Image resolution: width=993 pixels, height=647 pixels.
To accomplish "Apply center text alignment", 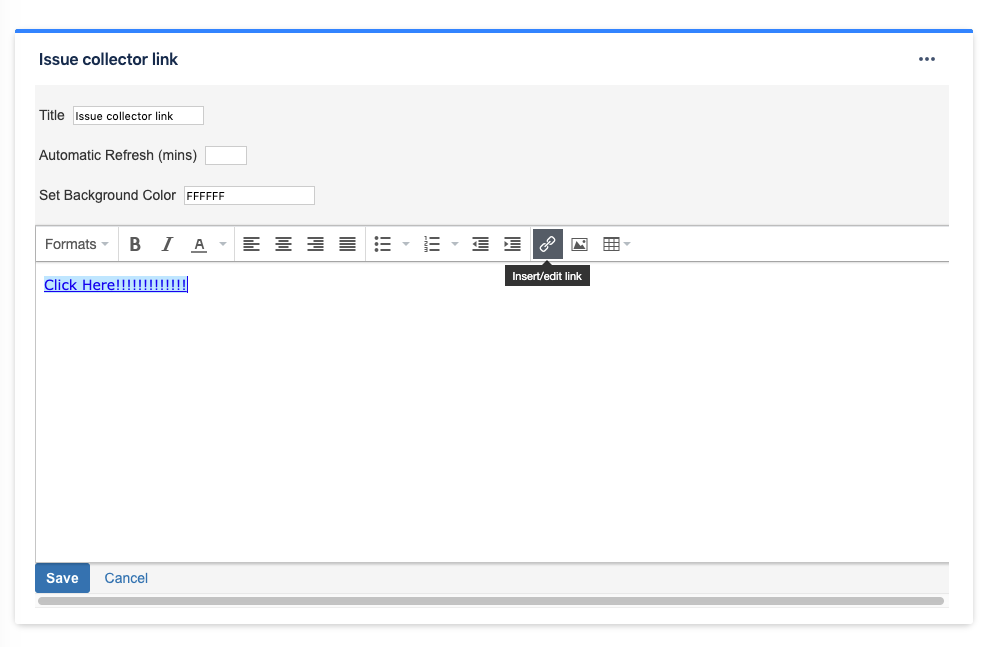I will pos(283,243).
